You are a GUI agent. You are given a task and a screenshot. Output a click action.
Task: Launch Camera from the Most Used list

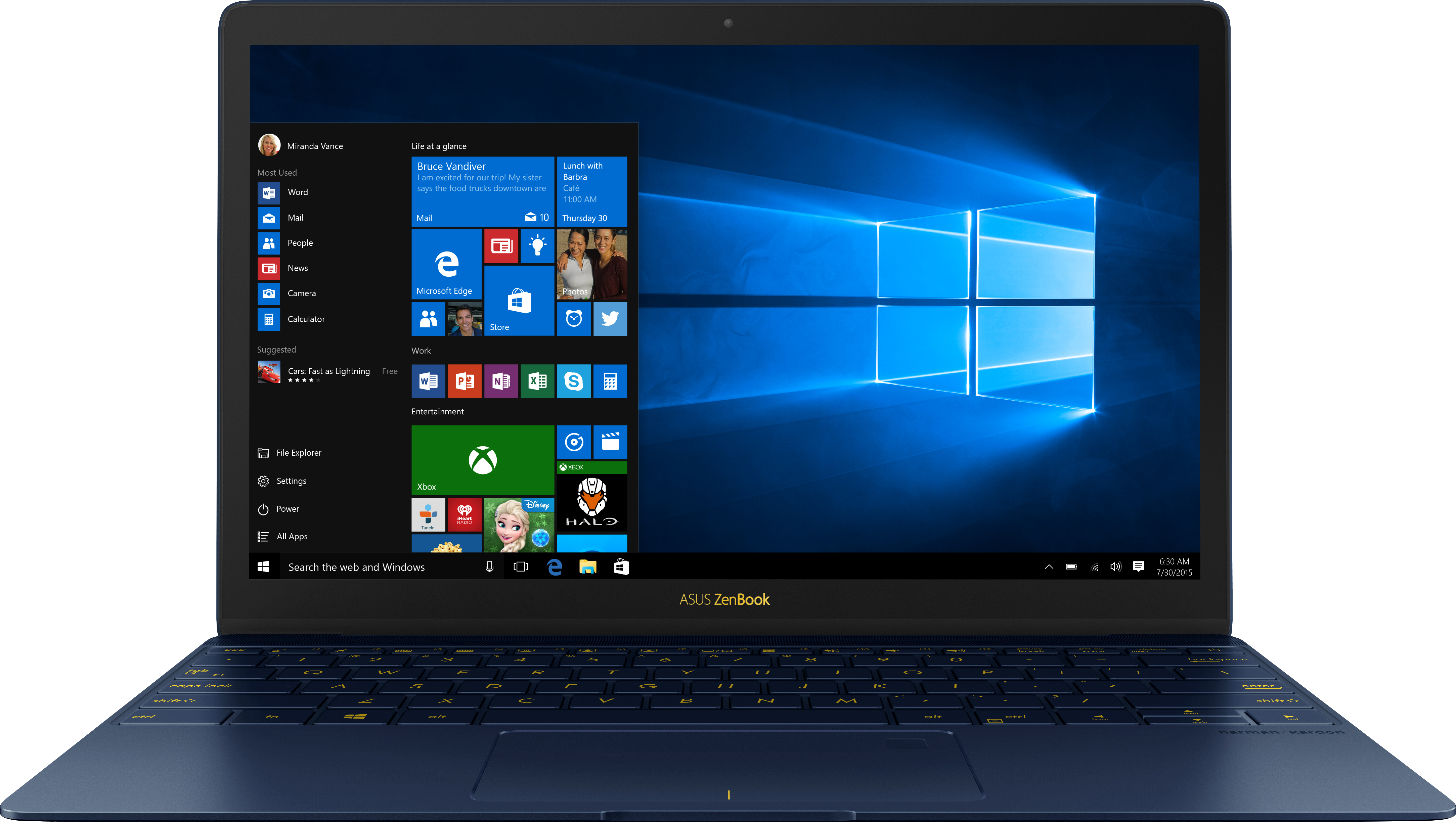[x=286, y=293]
